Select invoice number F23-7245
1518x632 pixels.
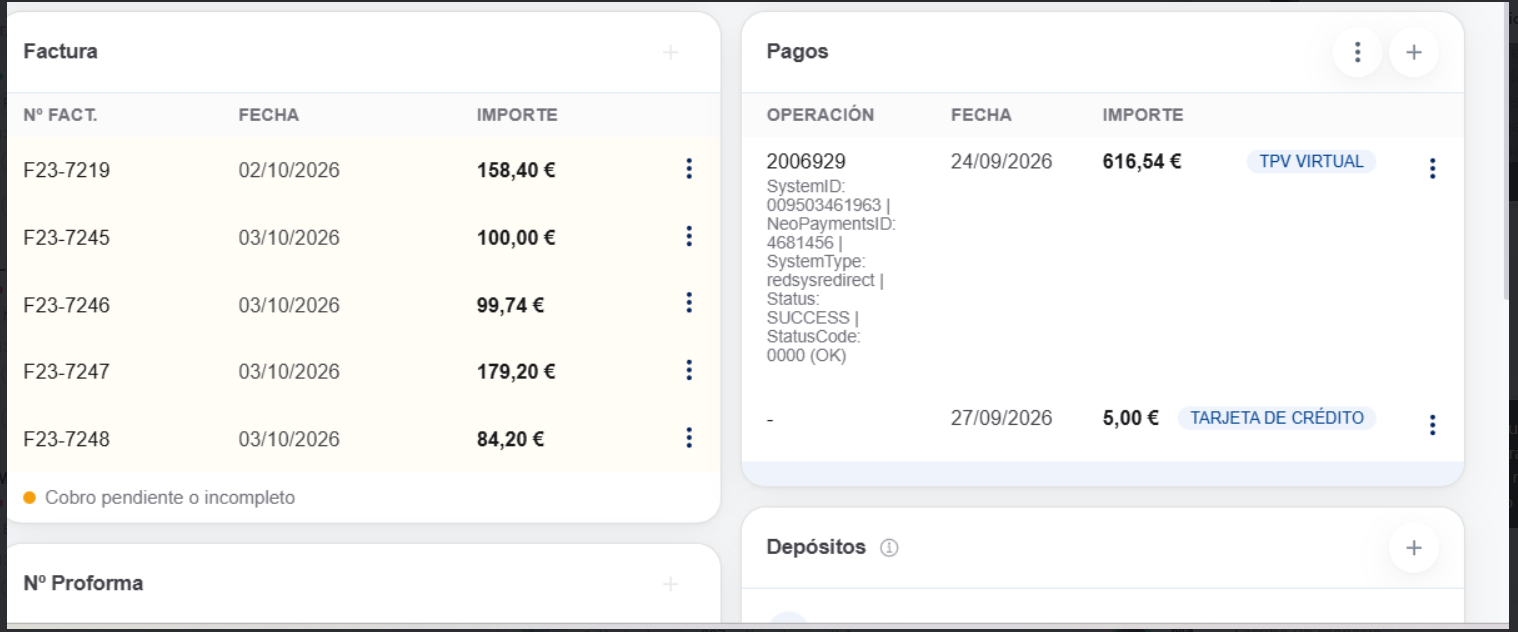click(x=67, y=237)
